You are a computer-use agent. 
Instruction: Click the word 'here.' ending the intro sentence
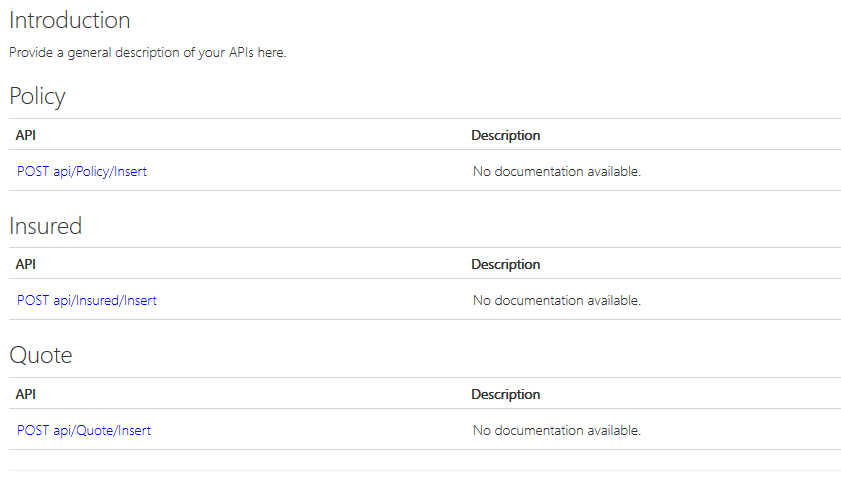coord(272,53)
